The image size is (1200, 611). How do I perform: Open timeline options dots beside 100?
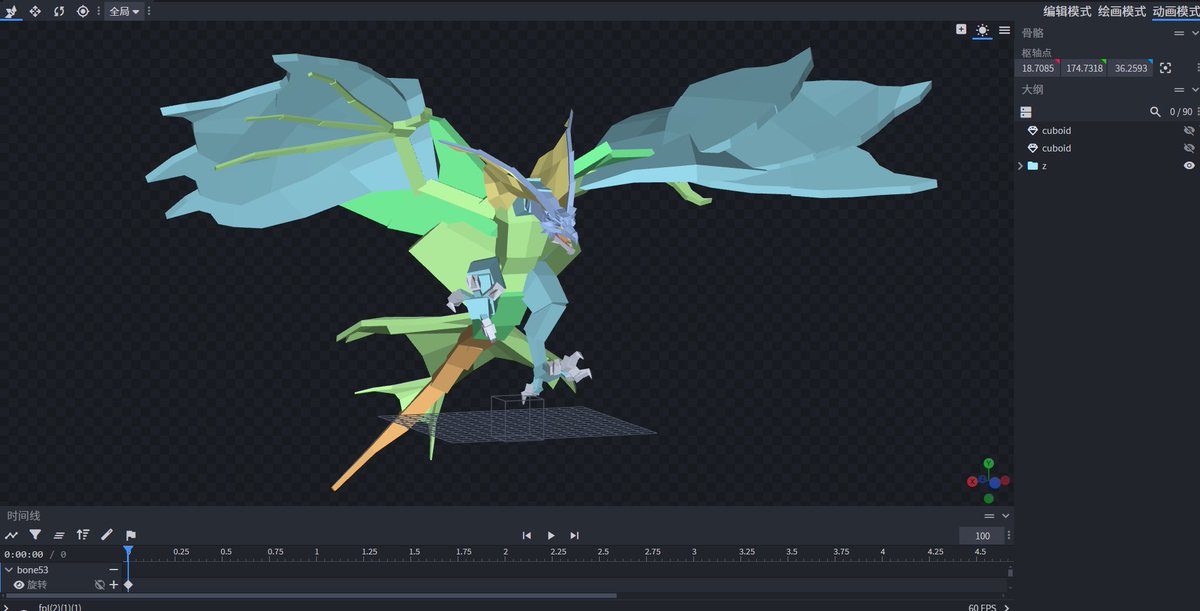coord(1009,536)
